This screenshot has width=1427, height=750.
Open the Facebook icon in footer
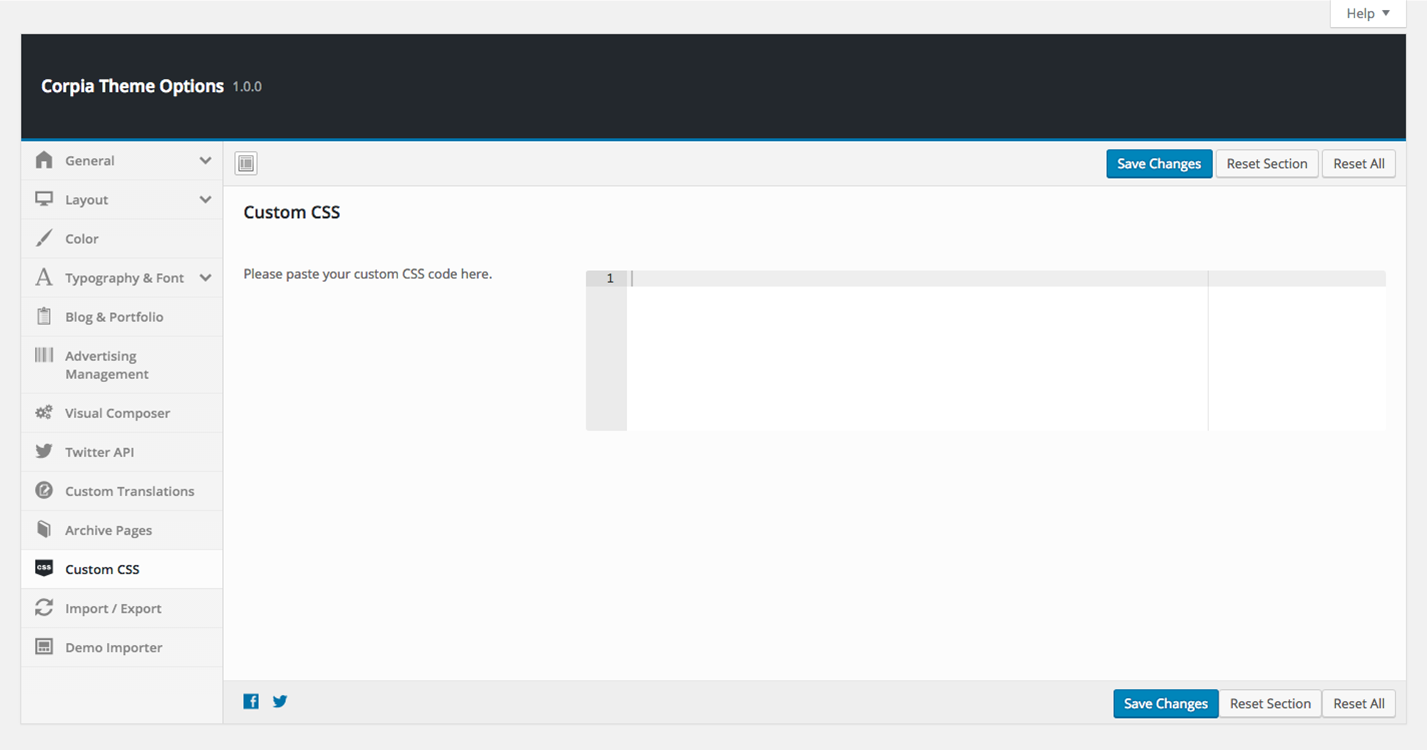(x=251, y=702)
